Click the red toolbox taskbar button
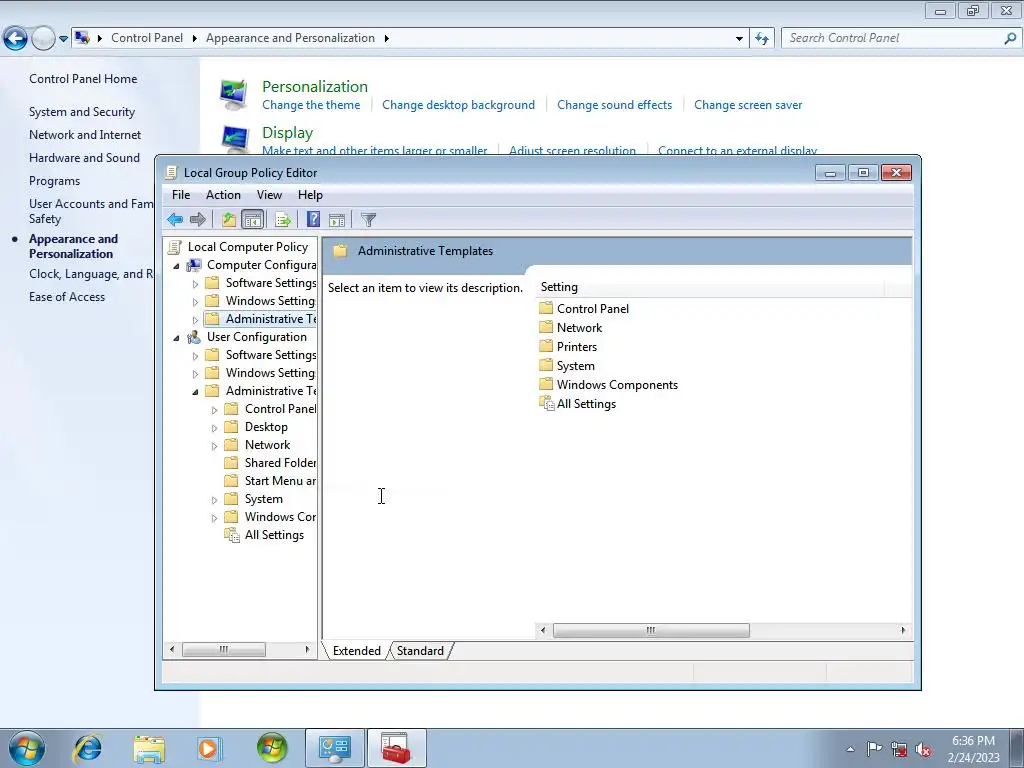 tap(396, 748)
